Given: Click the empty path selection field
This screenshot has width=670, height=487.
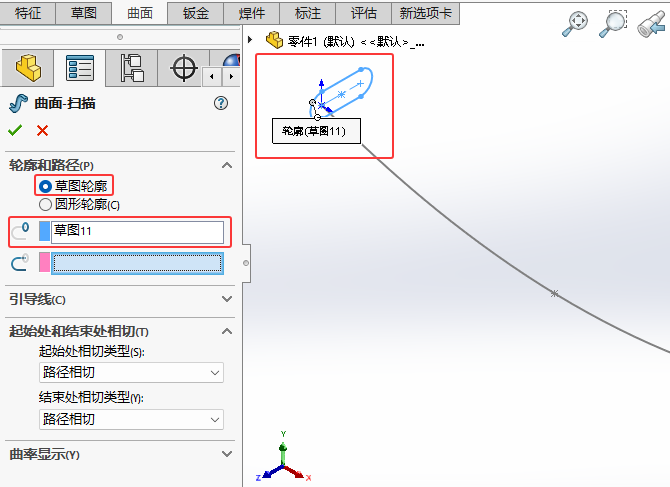Looking at the screenshot, I should (137, 263).
